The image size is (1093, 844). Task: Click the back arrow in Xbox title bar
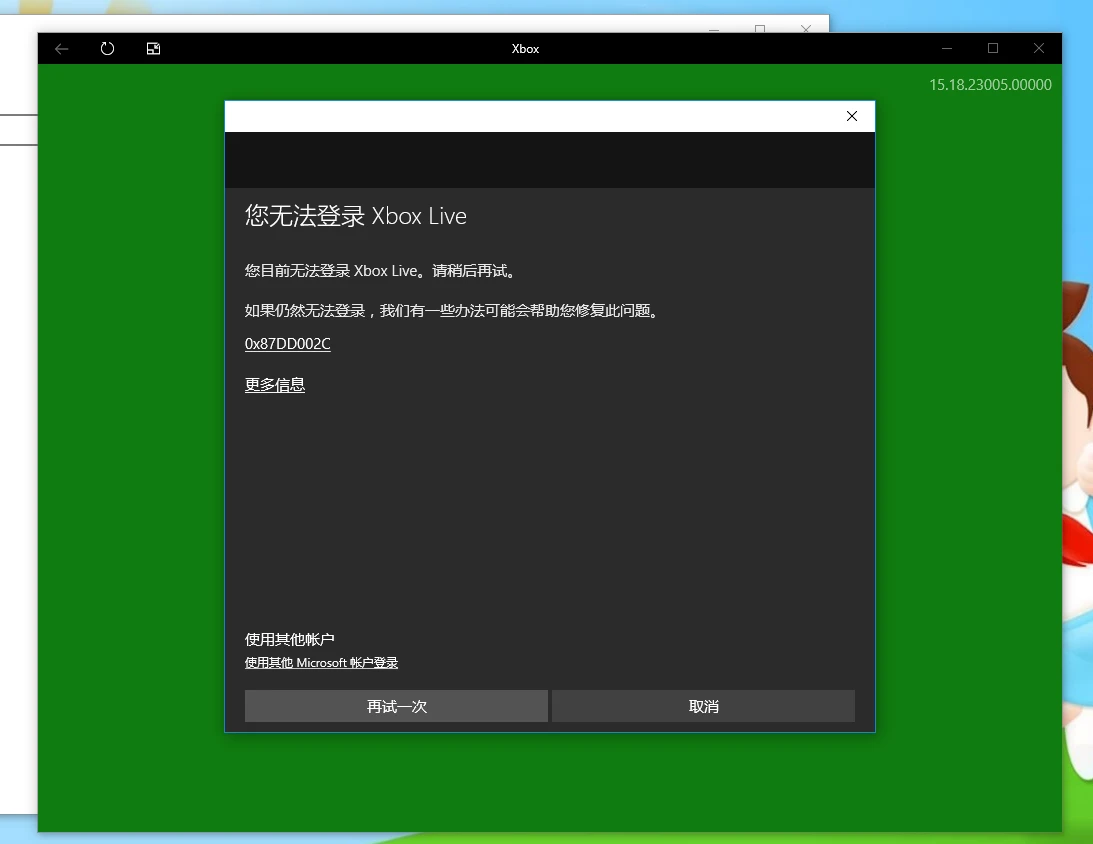pyautogui.click(x=62, y=48)
